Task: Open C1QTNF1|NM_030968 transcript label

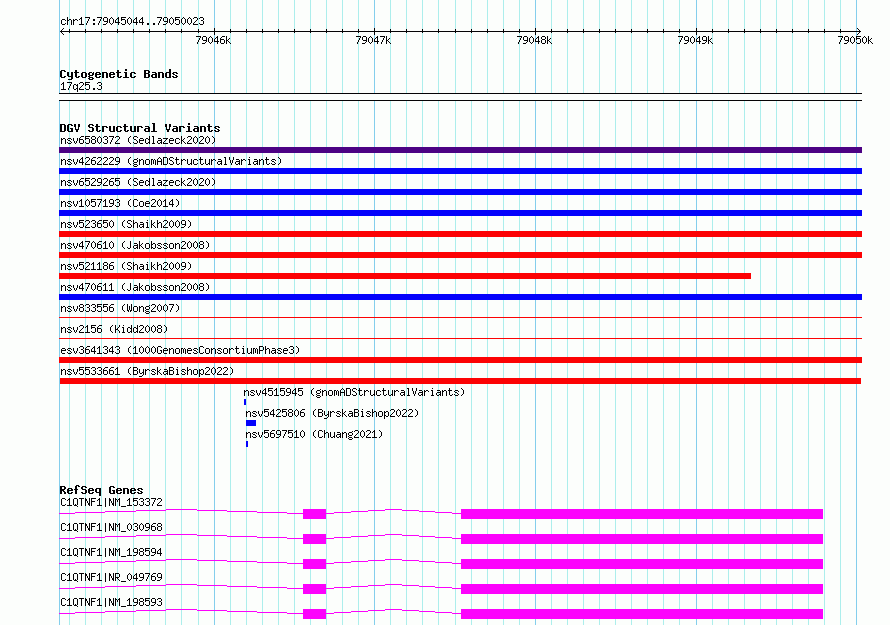Action: point(111,527)
